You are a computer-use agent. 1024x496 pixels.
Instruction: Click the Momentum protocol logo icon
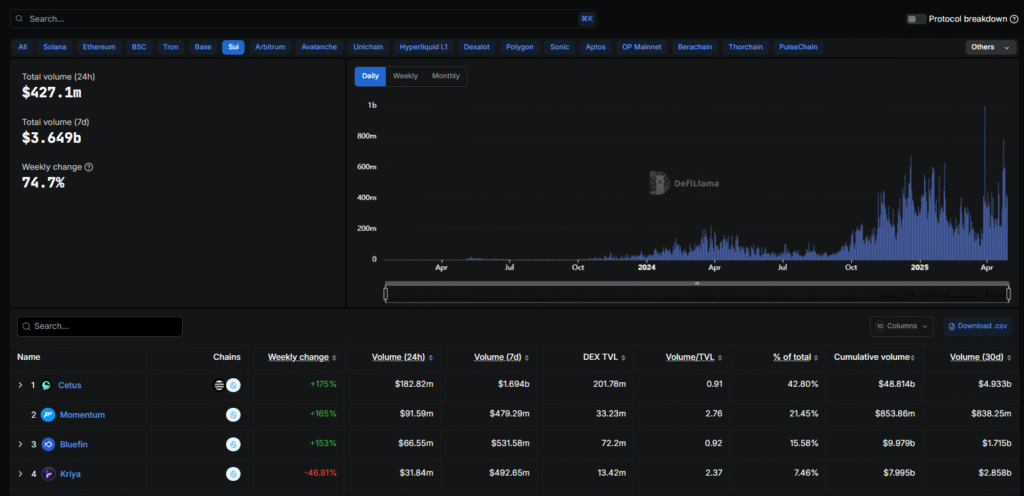pyautogui.click(x=47, y=415)
